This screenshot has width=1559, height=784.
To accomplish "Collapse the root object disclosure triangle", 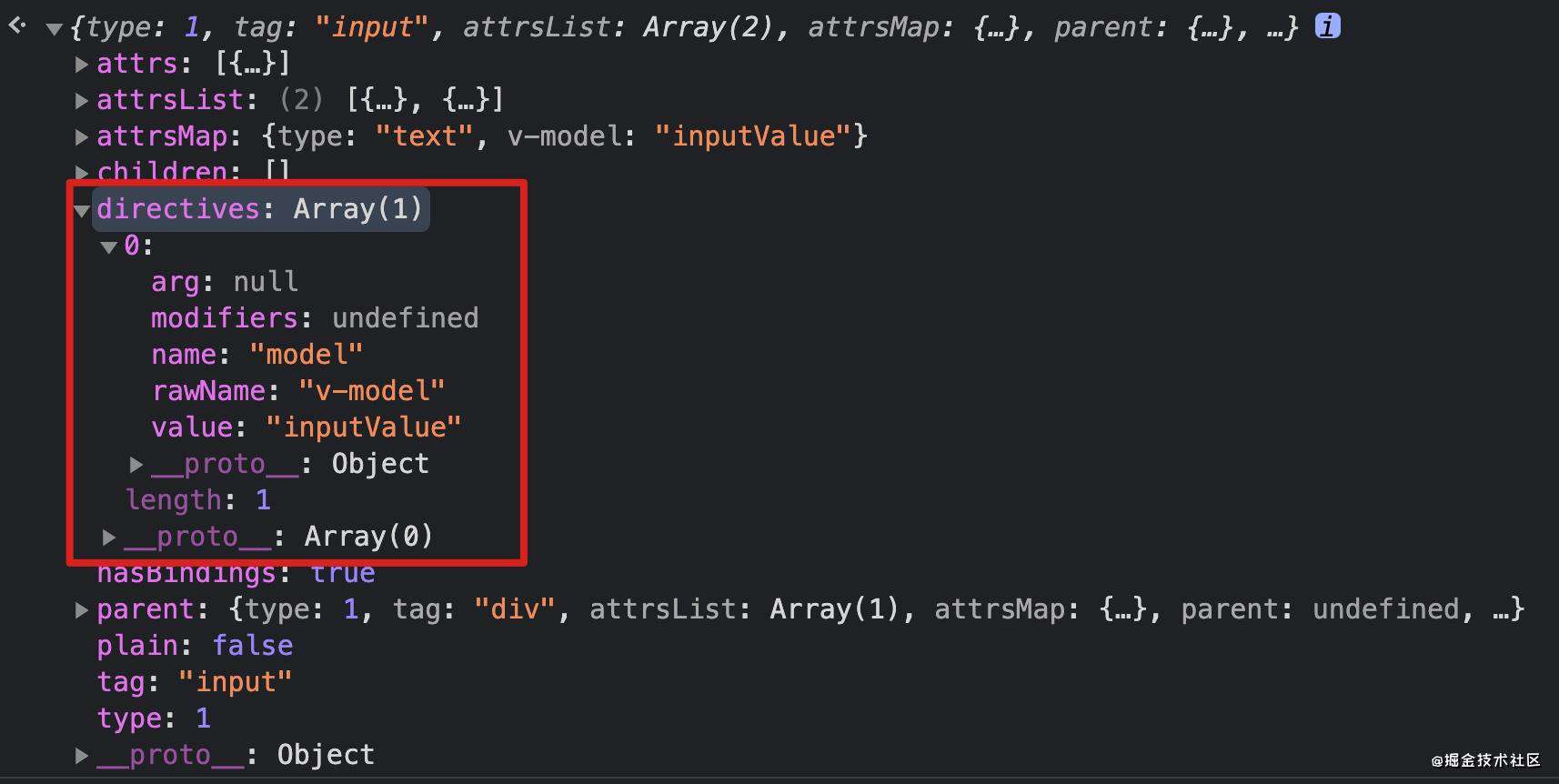I will coord(54,29).
